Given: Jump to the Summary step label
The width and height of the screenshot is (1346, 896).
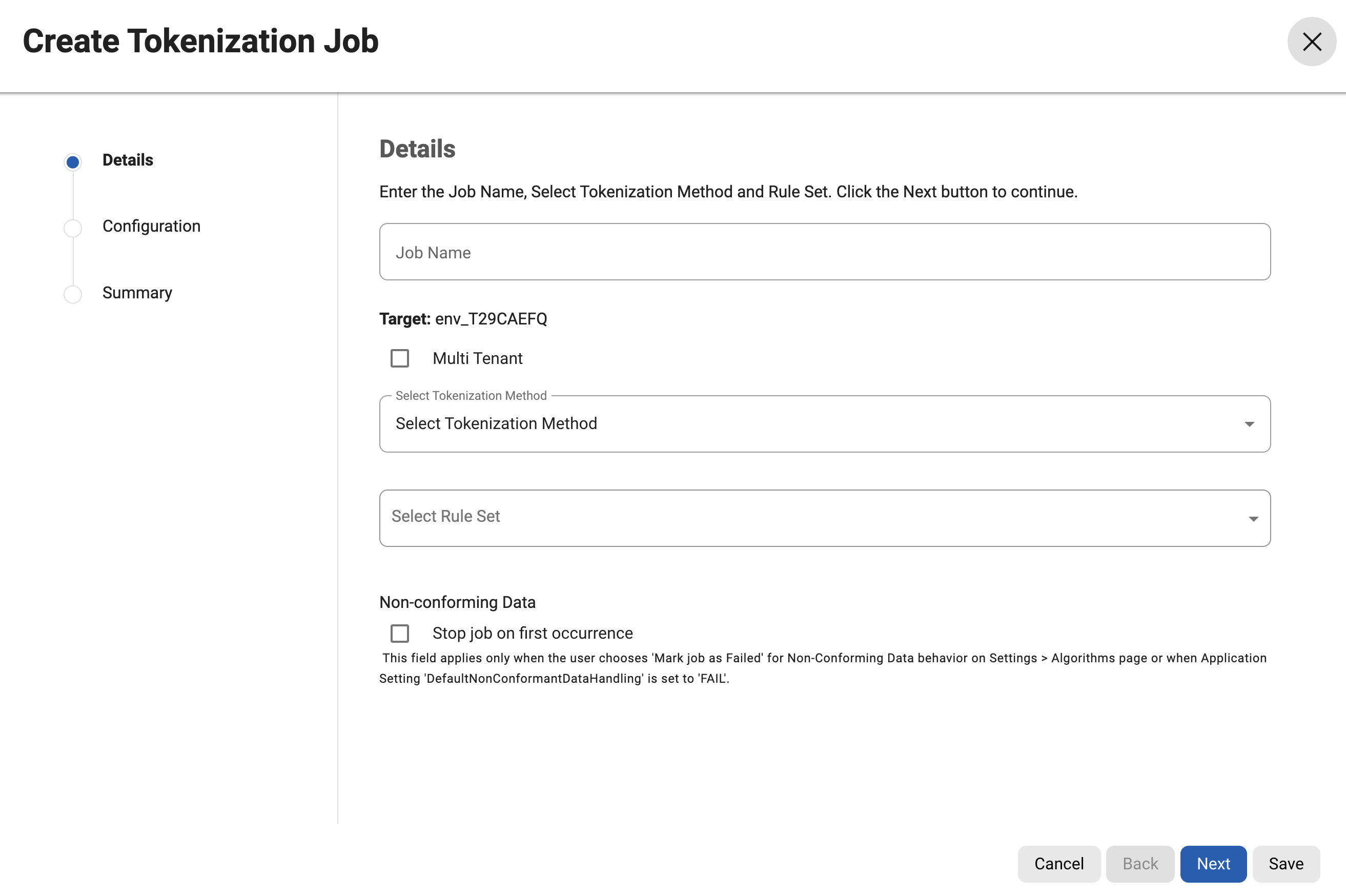Looking at the screenshot, I should (x=137, y=293).
